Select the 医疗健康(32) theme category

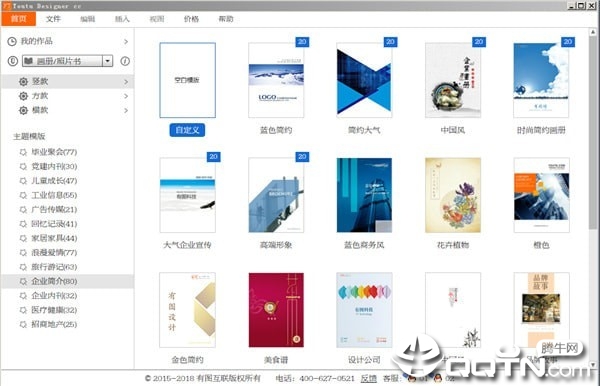(x=54, y=310)
